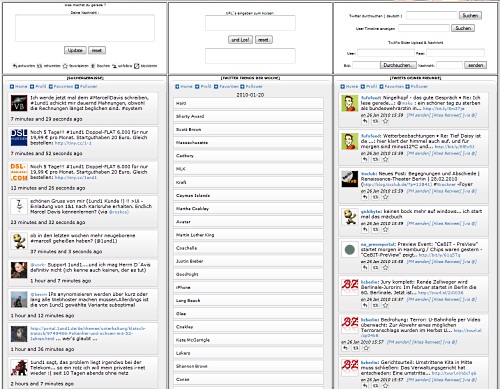Reply to the Wetterbeobachtungen tweet via arrow icon
Image resolution: width=500 pixels, height=389 pixels.
tap(365, 159)
